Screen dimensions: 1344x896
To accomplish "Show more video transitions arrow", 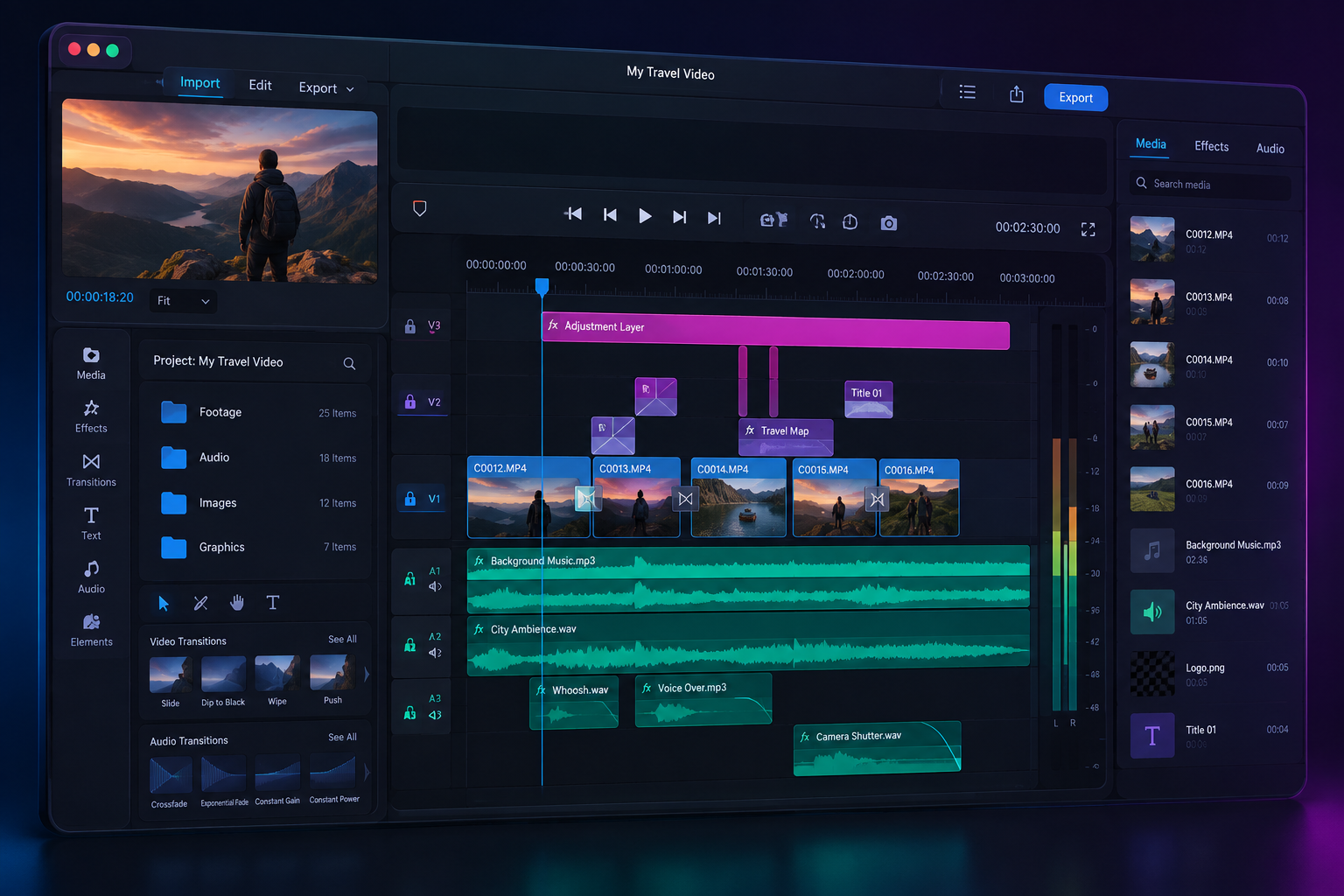I will pyautogui.click(x=367, y=675).
